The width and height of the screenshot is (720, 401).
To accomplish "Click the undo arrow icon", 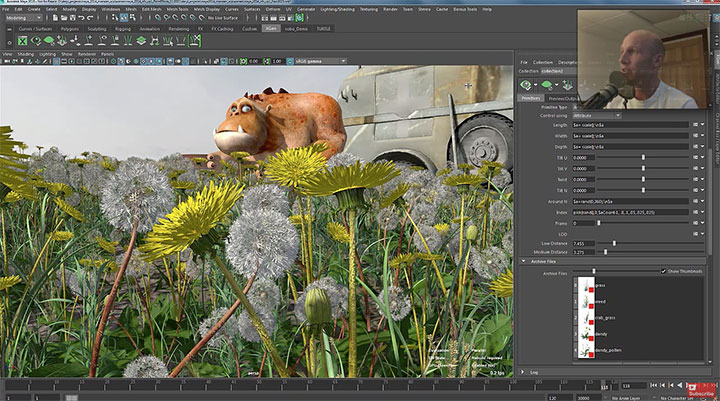I will [x=81, y=18].
